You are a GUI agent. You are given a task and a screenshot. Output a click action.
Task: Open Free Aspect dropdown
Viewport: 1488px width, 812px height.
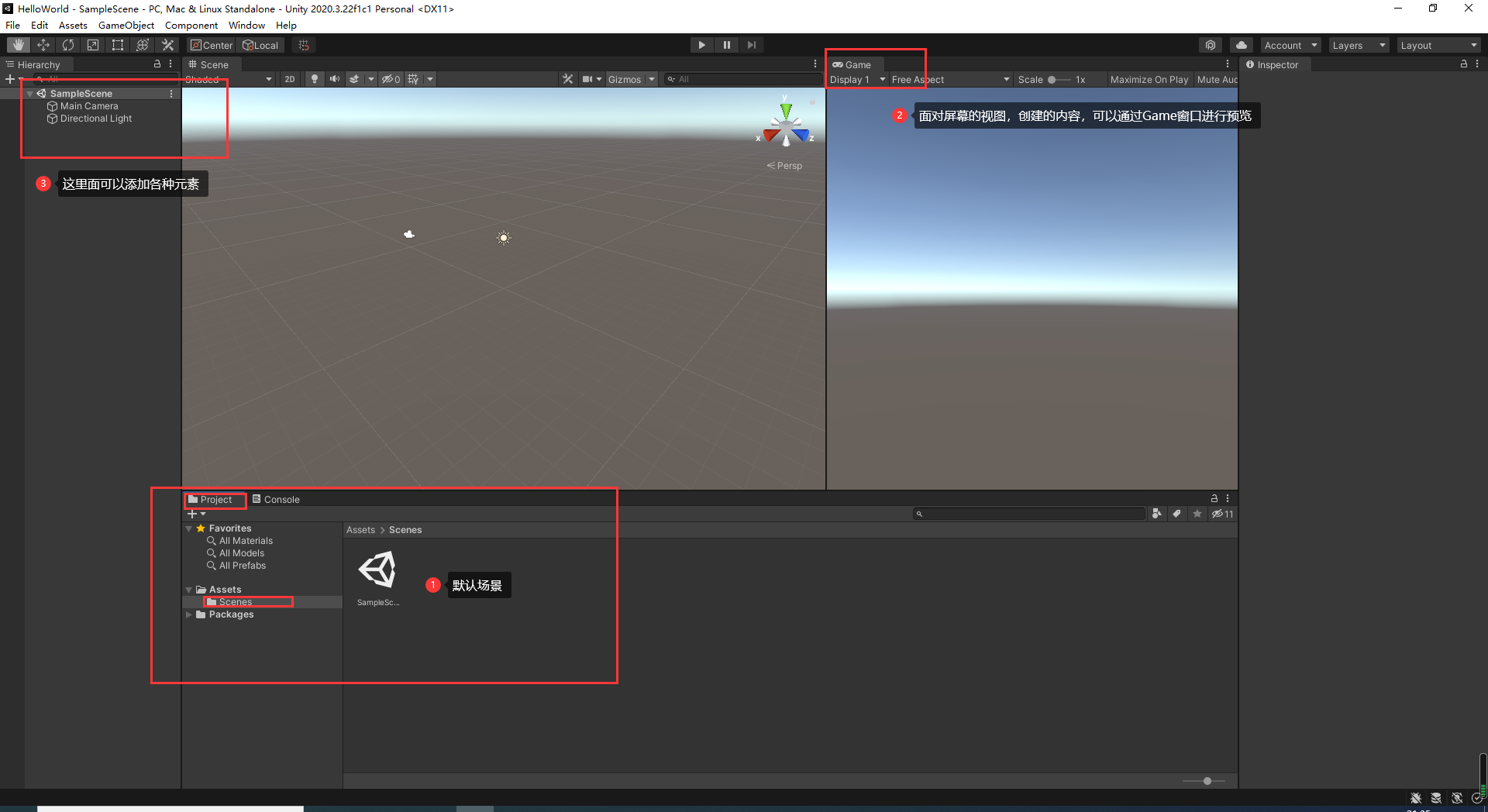pyautogui.click(x=951, y=79)
